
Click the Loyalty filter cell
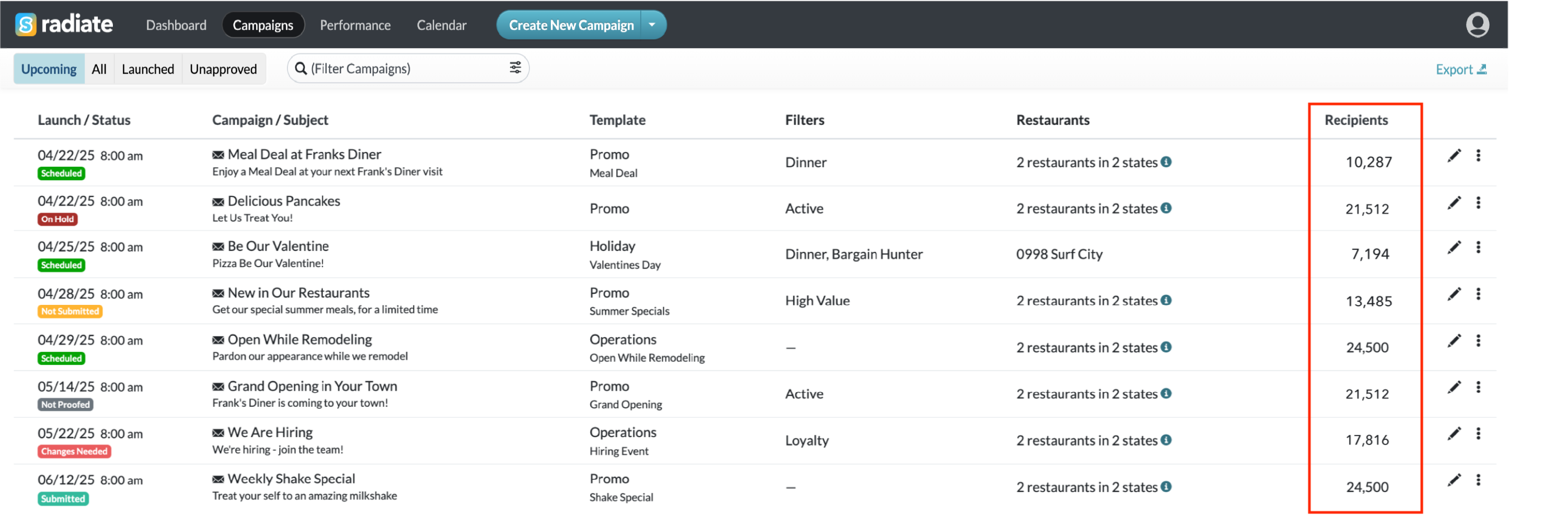pyautogui.click(x=806, y=440)
